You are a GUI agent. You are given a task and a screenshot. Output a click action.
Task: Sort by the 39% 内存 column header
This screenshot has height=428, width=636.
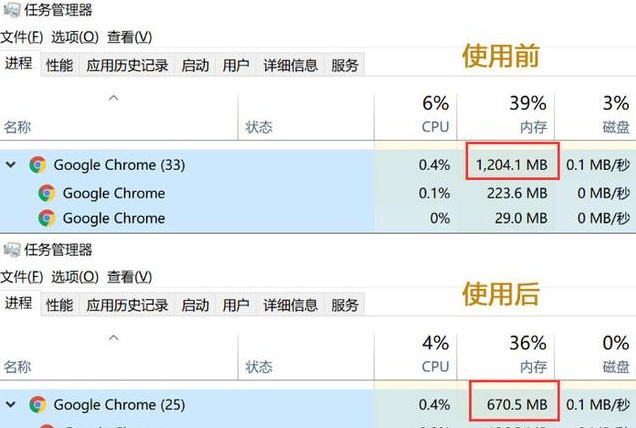click(x=506, y=114)
